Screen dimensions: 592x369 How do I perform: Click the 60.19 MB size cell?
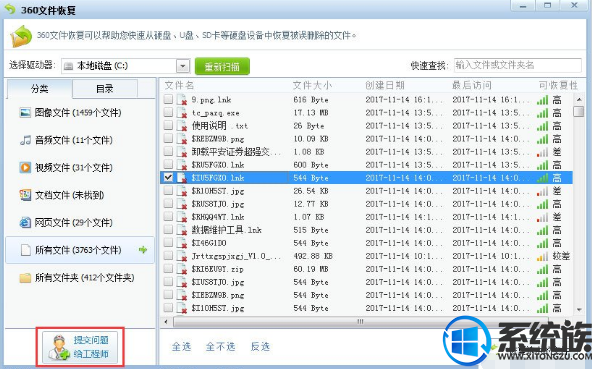311,269
